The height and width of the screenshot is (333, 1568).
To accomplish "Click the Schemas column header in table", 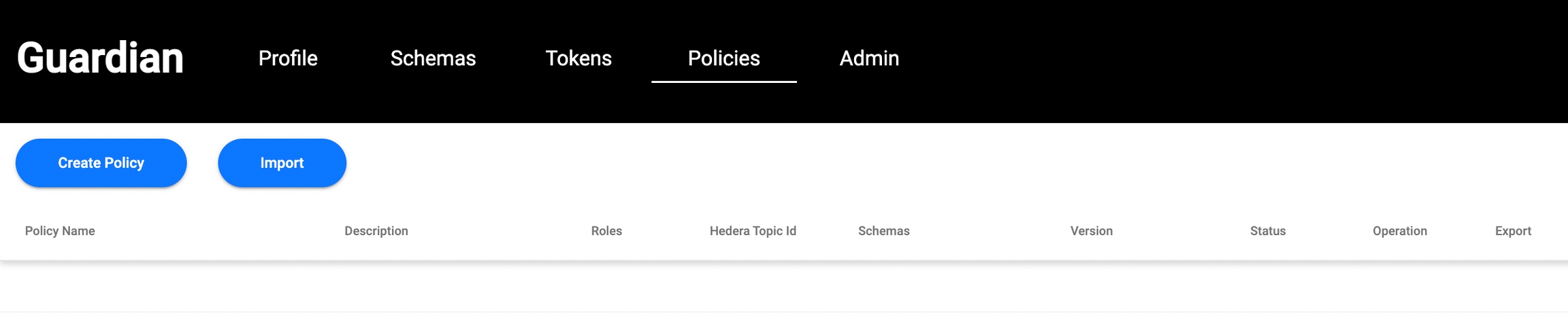I will [x=883, y=231].
